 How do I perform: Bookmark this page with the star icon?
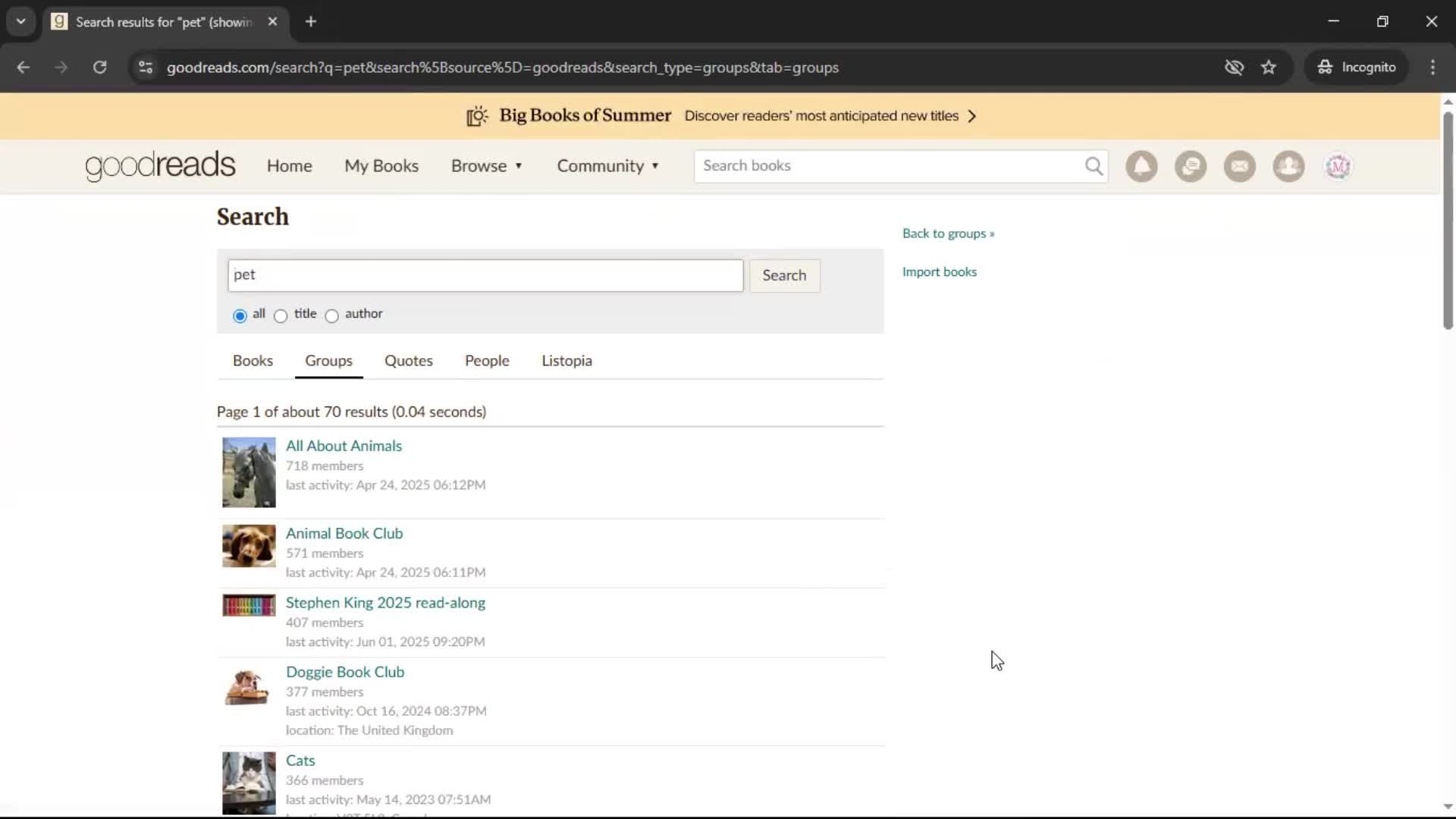(x=1269, y=67)
